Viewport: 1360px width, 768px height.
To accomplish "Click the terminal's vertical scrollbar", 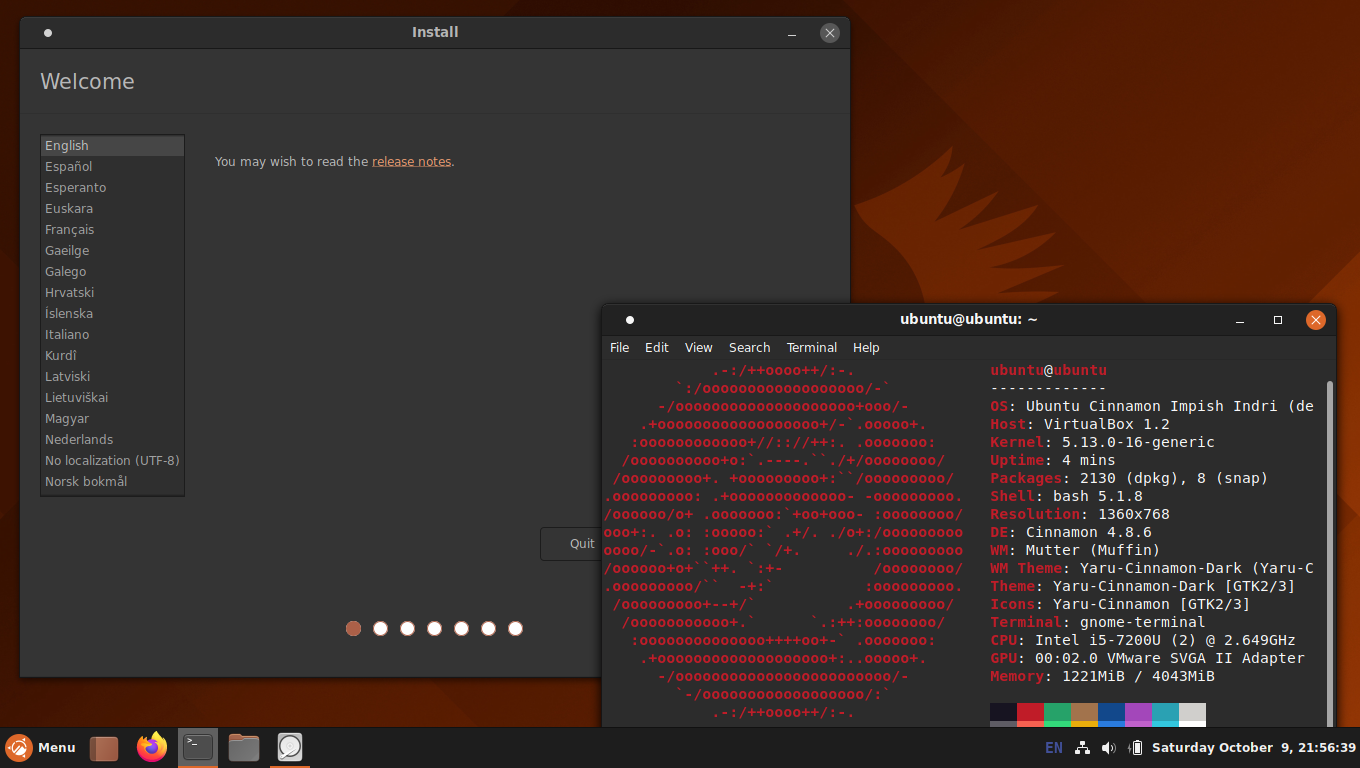I will click(x=1329, y=550).
